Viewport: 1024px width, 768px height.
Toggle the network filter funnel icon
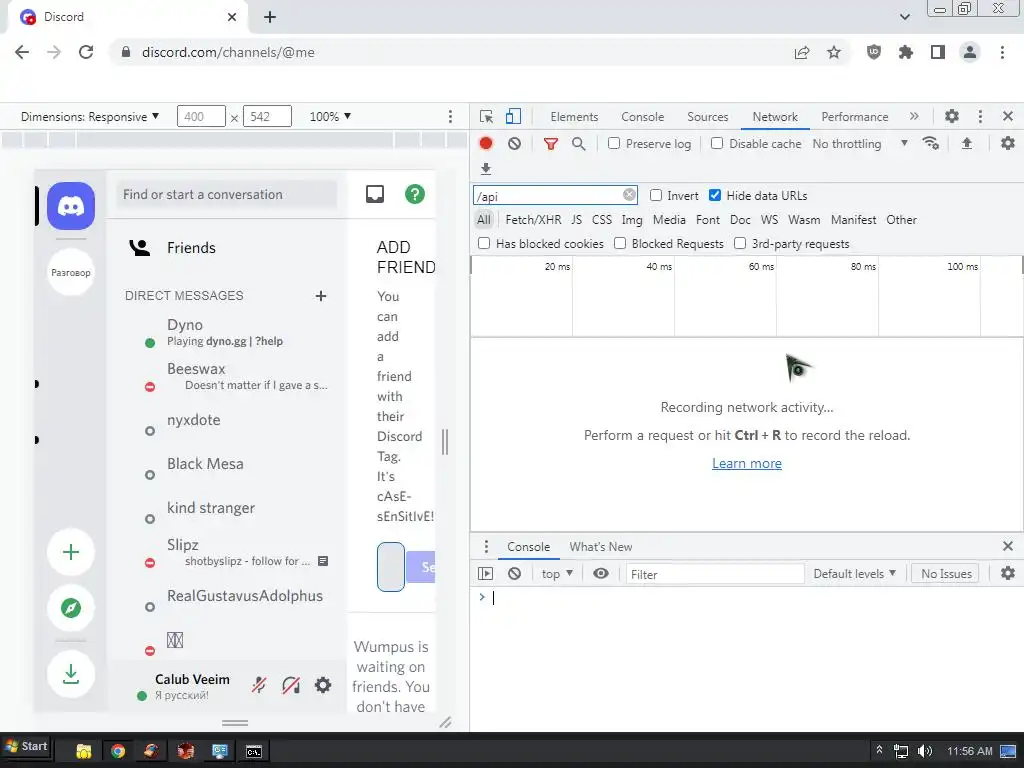pyautogui.click(x=551, y=144)
